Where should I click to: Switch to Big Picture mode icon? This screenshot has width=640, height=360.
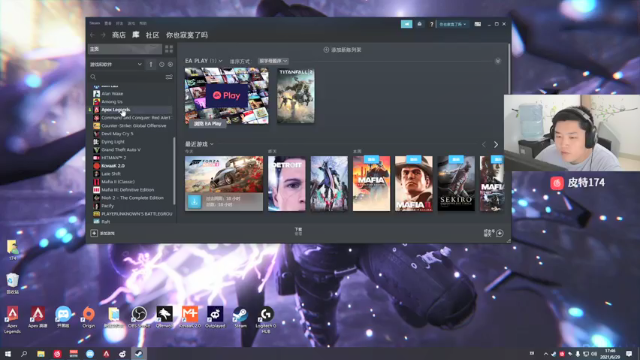(478, 24)
